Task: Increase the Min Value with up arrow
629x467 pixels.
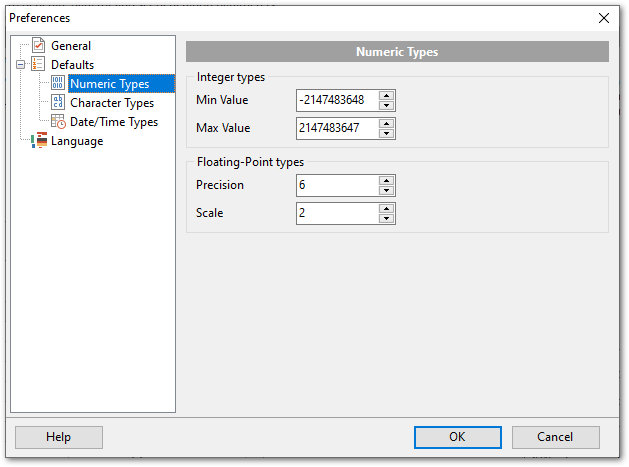Action: tap(386, 96)
